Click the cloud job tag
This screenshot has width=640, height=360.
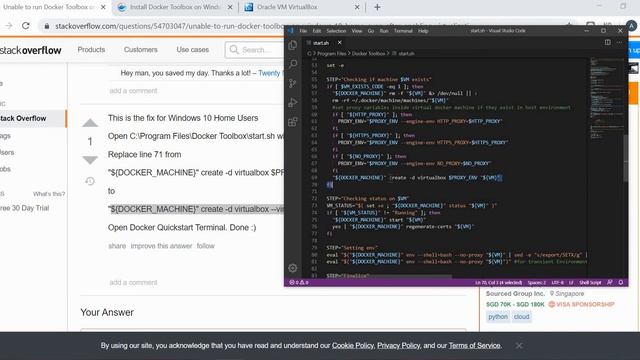coord(521,317)
